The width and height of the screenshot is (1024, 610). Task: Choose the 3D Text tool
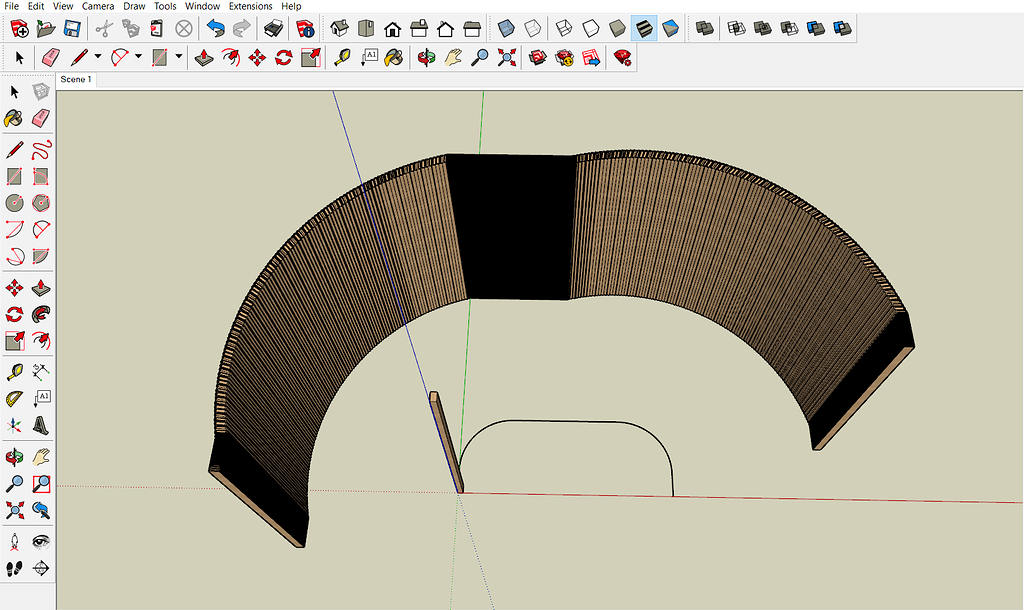coord(41,425)
